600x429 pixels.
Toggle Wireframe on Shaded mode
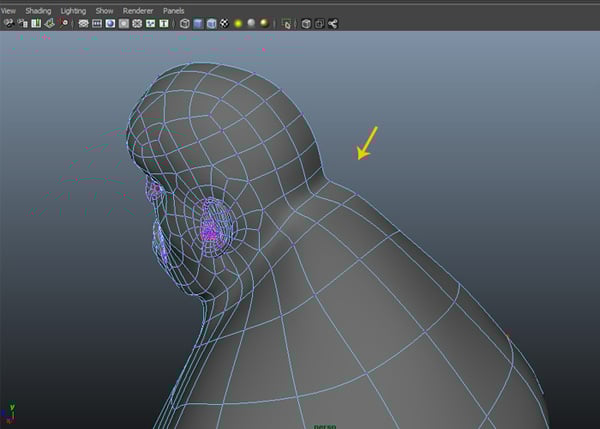point(211,23)
